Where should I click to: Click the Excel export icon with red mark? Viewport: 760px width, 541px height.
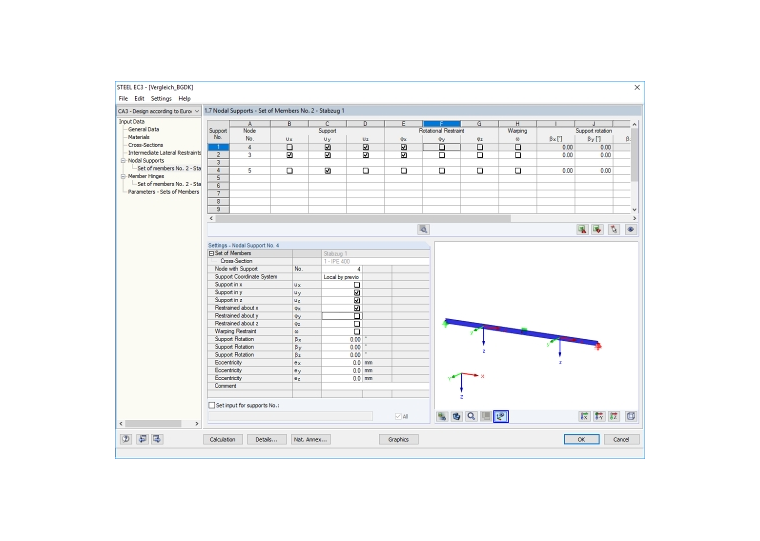[582, 229]
